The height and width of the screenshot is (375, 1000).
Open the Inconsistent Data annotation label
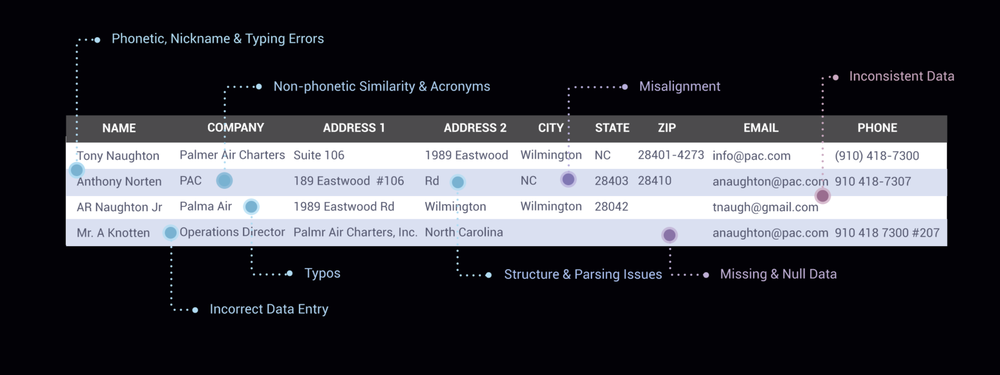pos(901,77)
